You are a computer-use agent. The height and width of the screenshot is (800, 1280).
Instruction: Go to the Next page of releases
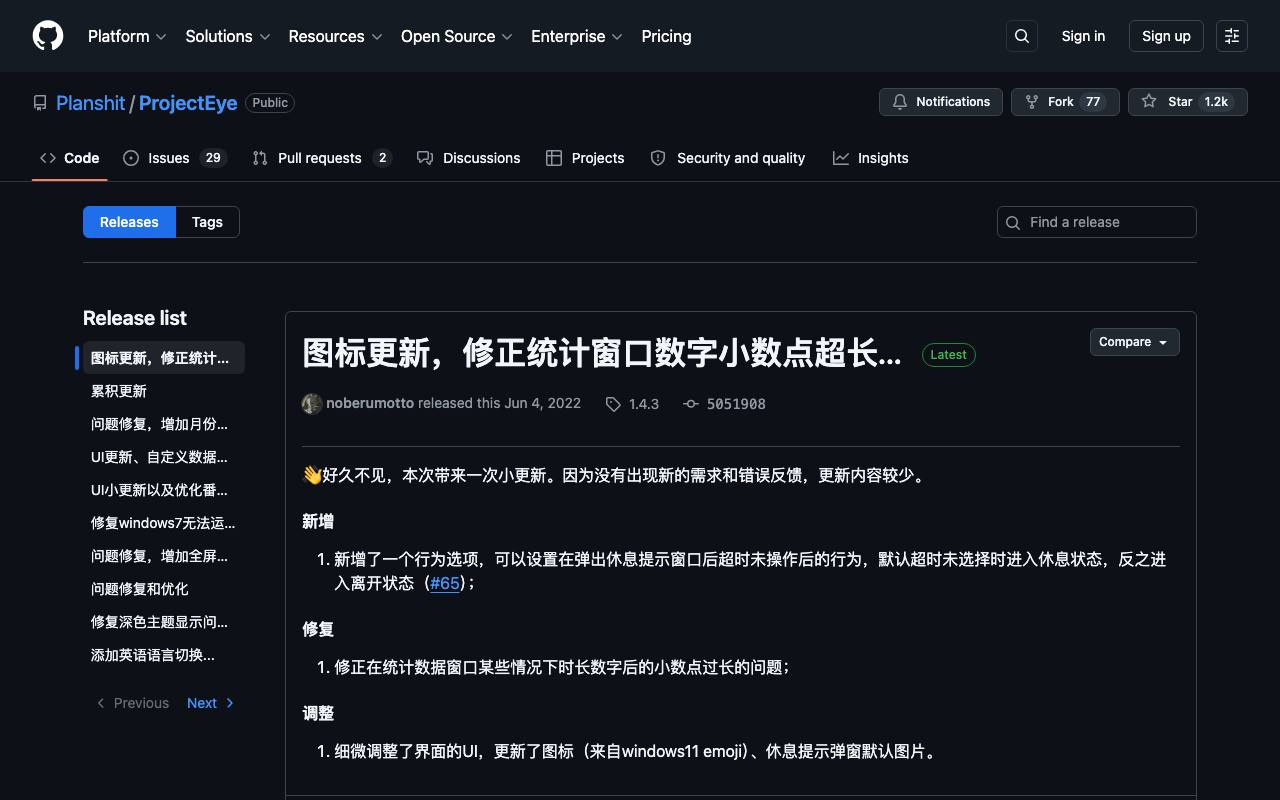tap(211, 703)
